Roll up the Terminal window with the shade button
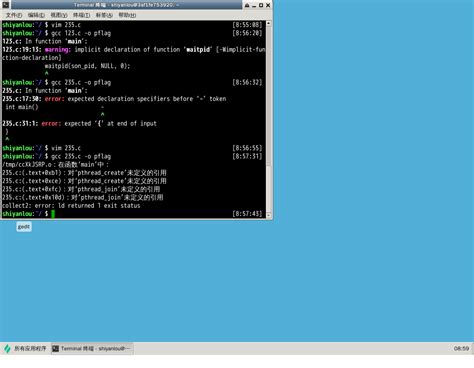 247,5
